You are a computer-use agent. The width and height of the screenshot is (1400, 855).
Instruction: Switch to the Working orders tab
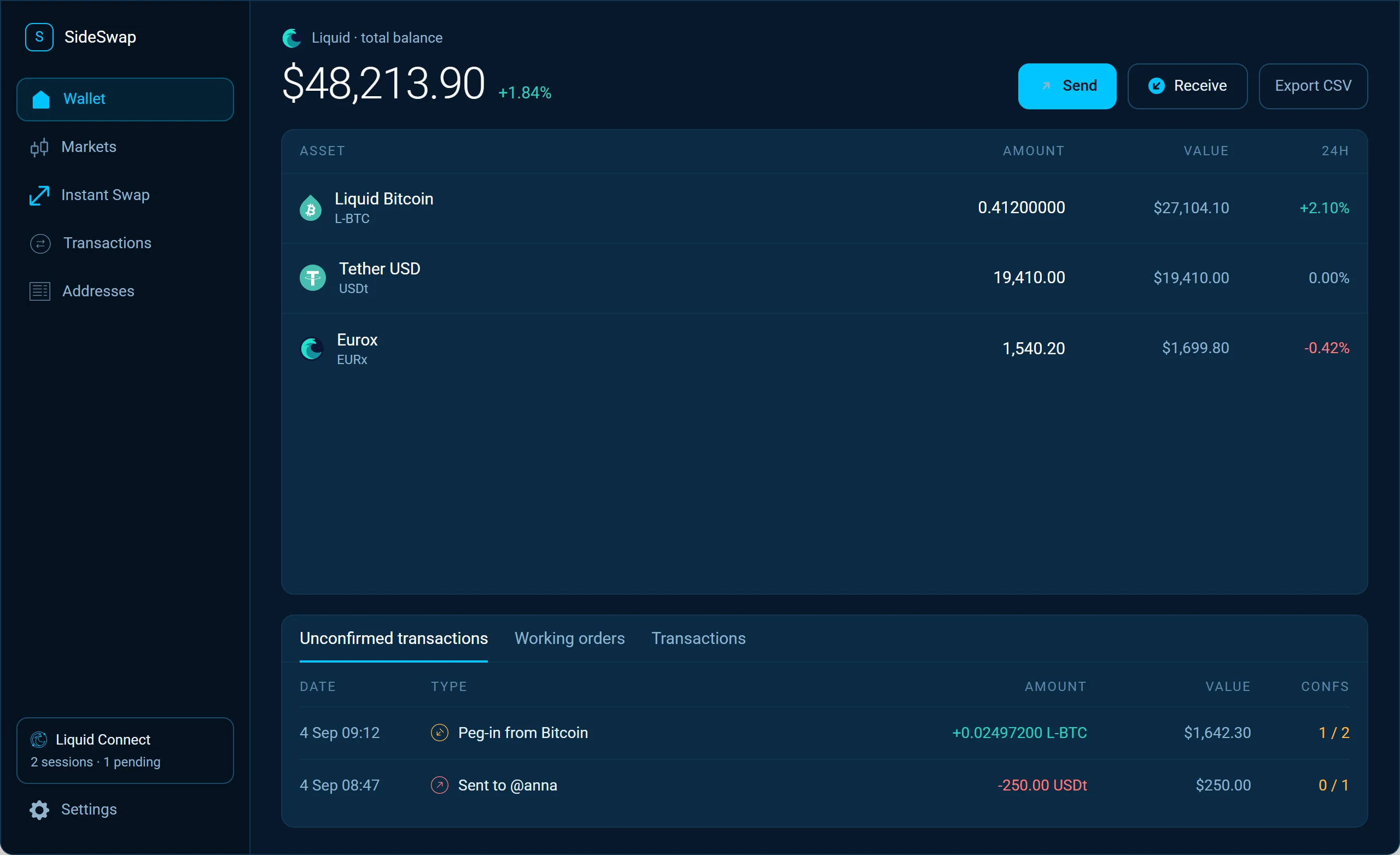click(569, 639)
